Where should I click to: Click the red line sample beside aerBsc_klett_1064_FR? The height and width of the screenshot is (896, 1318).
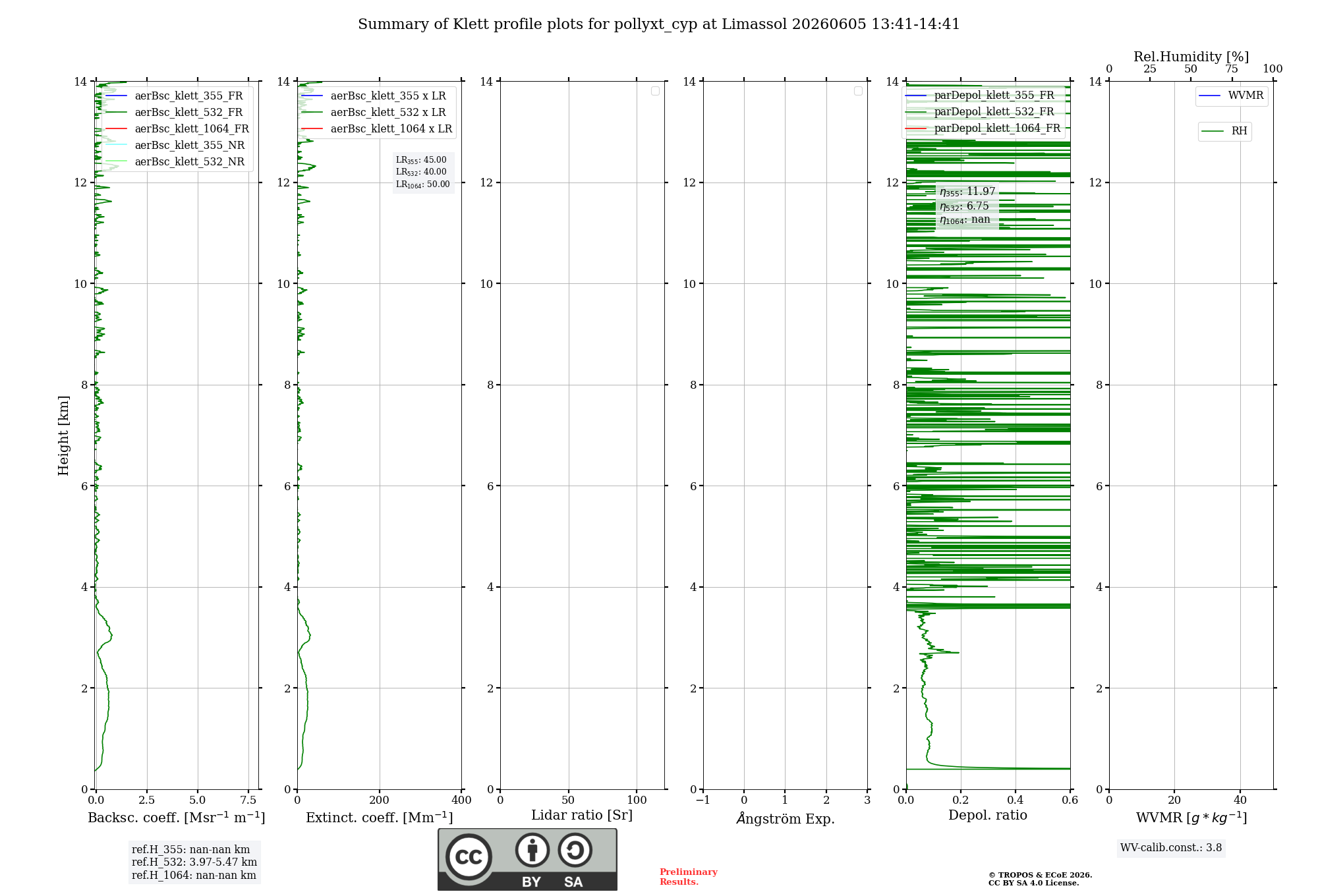(116, 129)
